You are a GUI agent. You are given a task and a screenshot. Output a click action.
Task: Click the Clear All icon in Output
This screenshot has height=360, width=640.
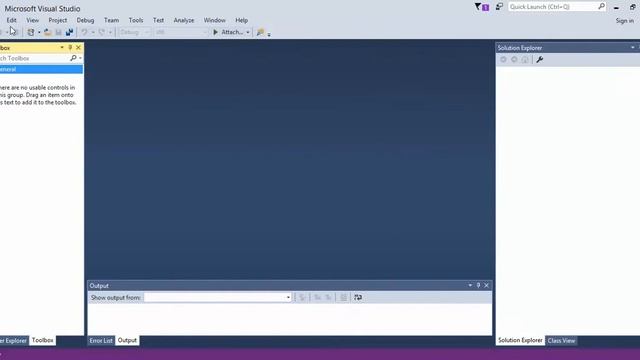pyautogui.click(x=344, y=298)
